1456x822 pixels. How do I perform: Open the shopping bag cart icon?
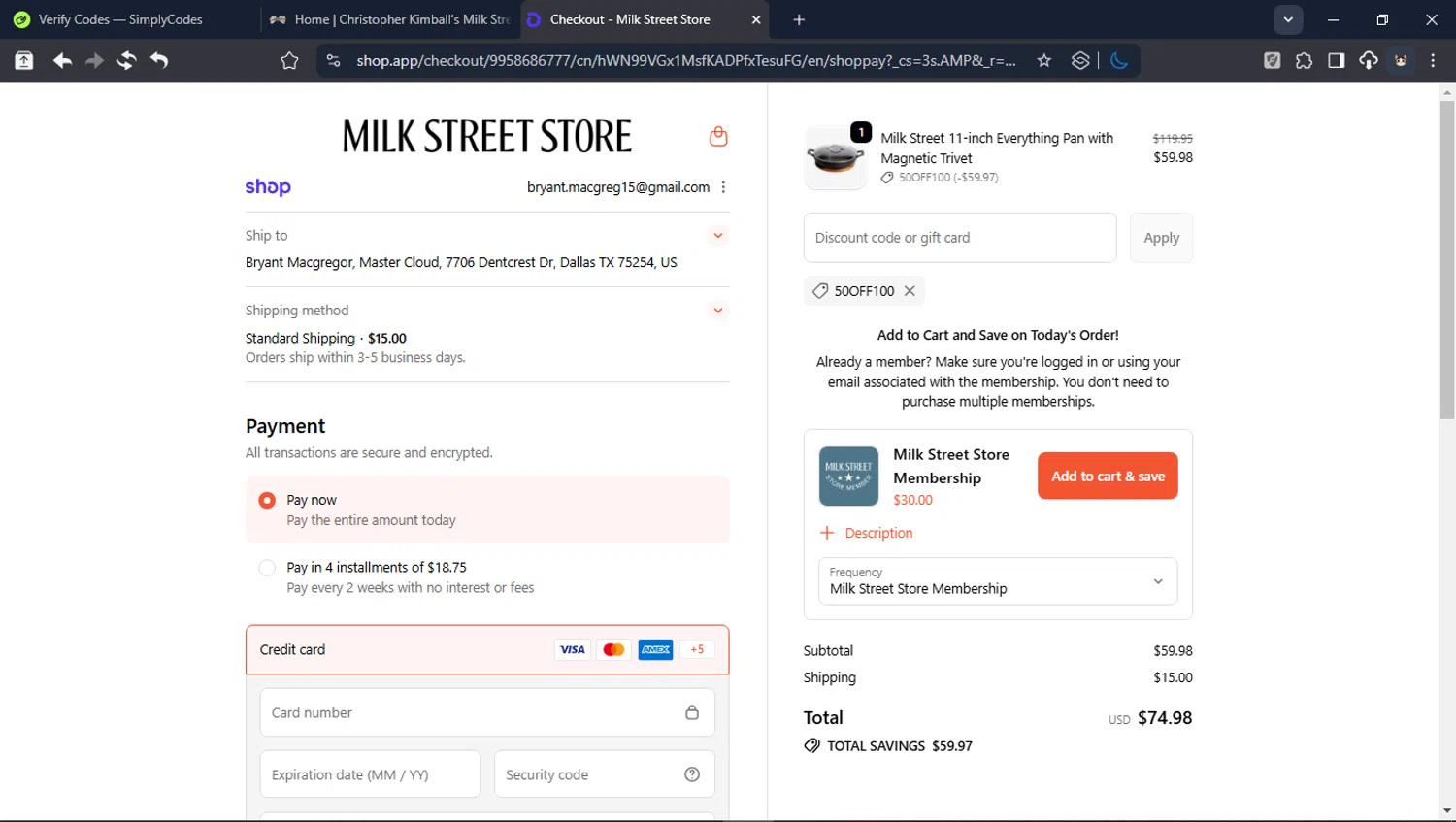point(718,136)
